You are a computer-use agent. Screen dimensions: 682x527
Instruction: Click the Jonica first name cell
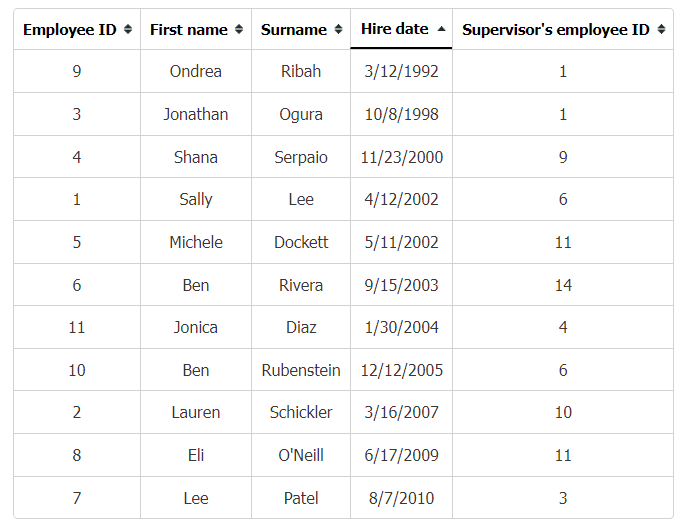pyautogui.click(x=196, y=327)
